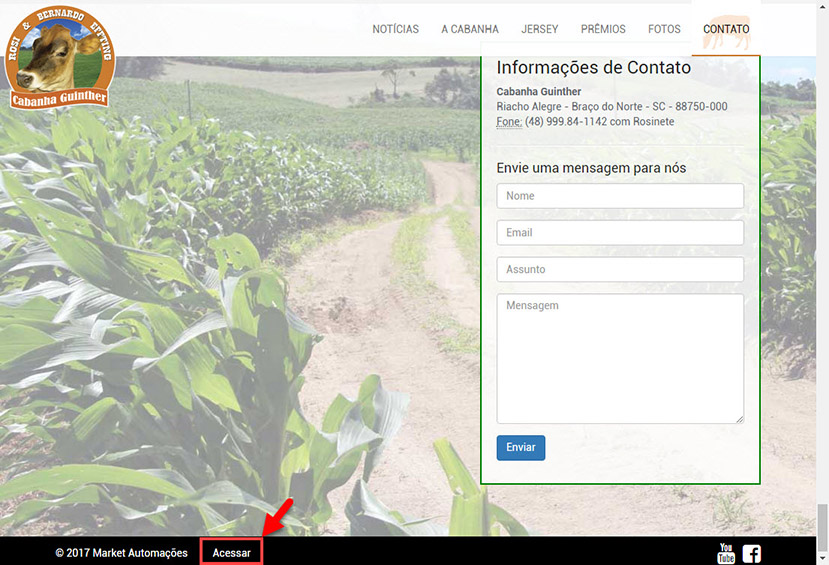Select the Jersey menu item
Viewport: 829px width, 565px height.
pyautogui.click(x=539, y=29)
